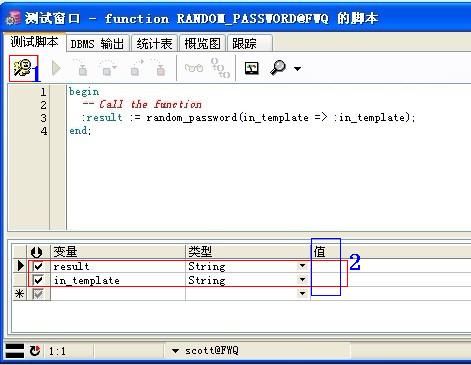Switch to the 测试脚本 tab
Viewport: 471px width, 365px height.
pos(34,42)
